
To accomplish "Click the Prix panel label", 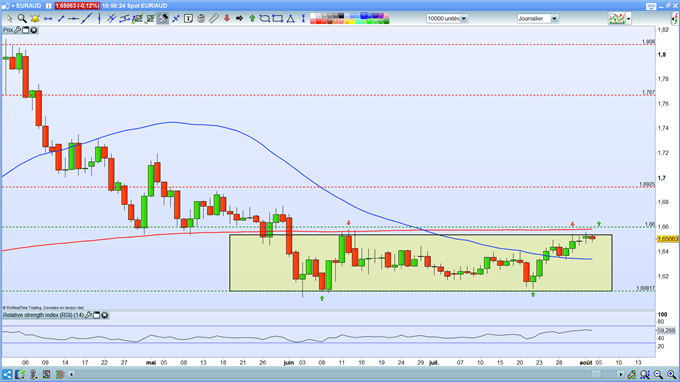I will click(8, 30).
